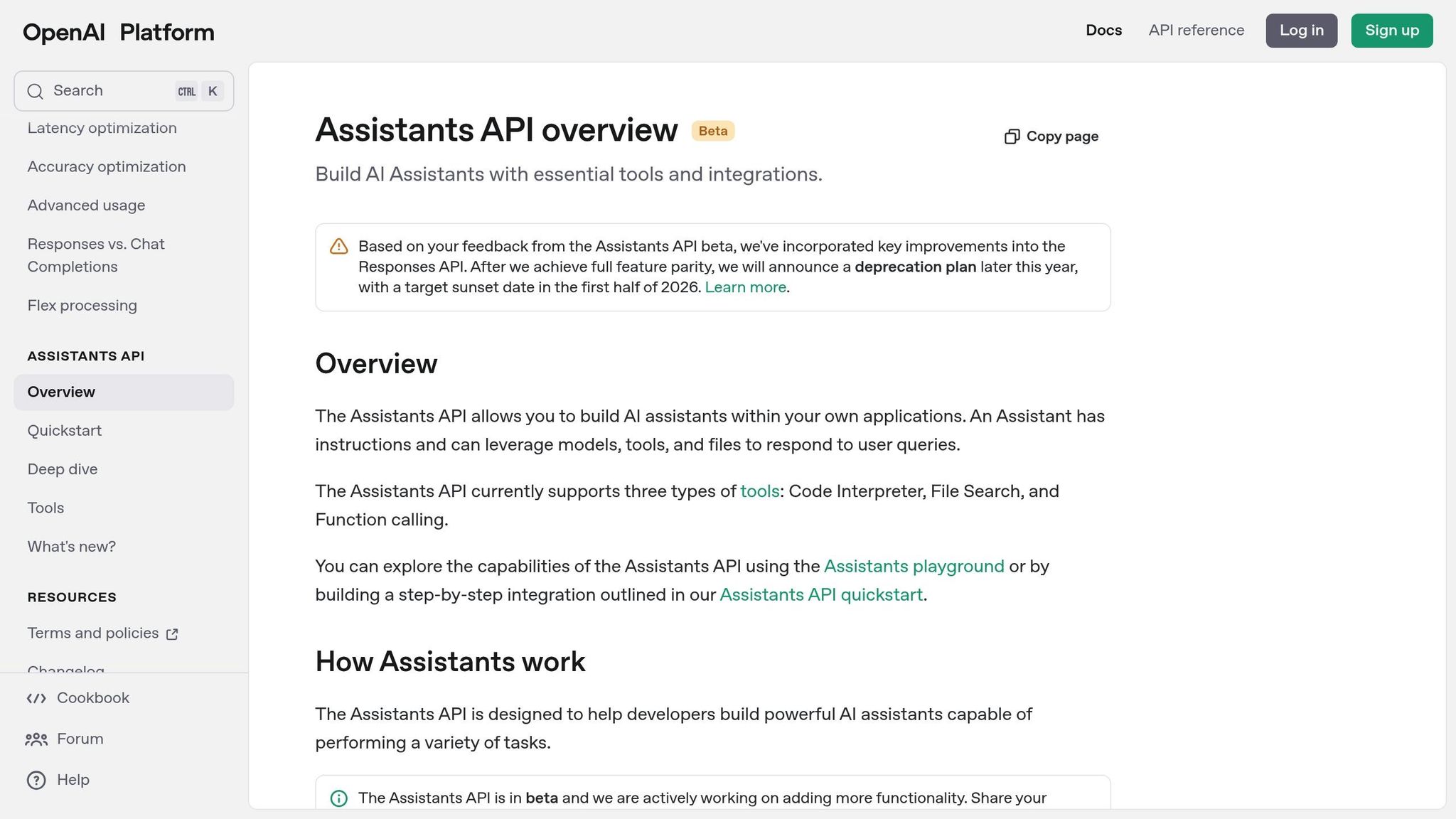Click the warning triangle icon in deprecation notice
This screenshot has width=1456, height=819.
click(x=339, y=247)
